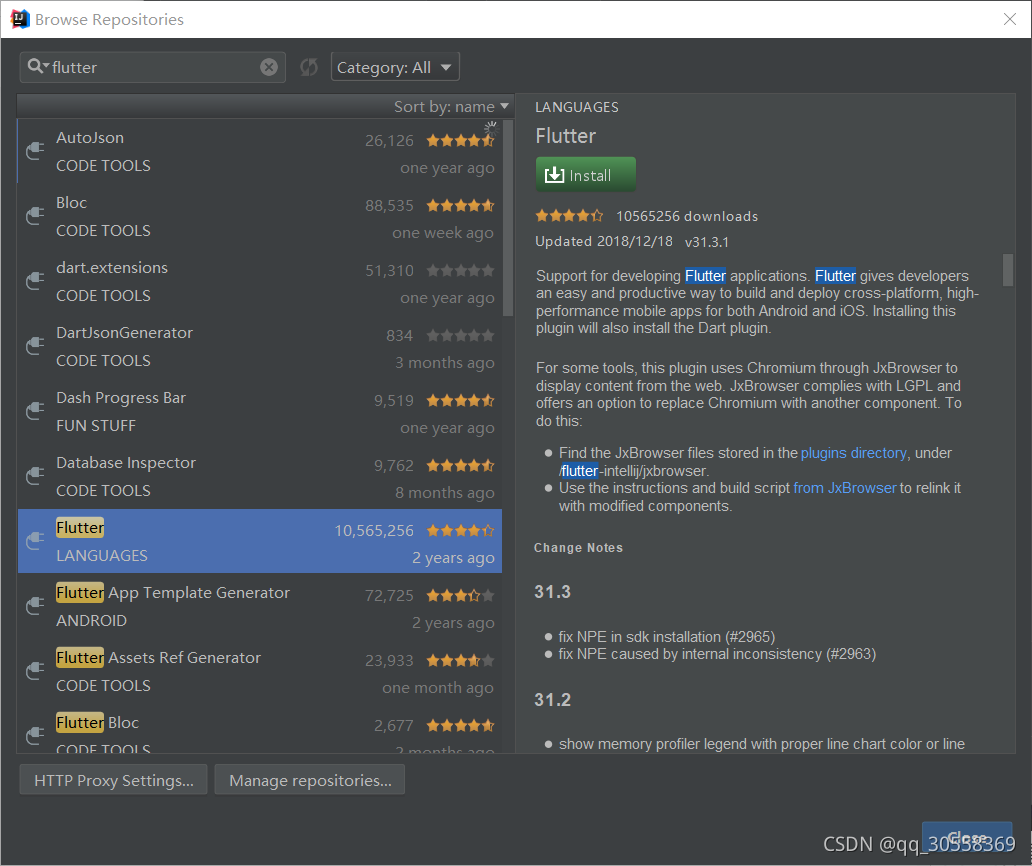Click the Change Notes heading

tap(578, 548)
